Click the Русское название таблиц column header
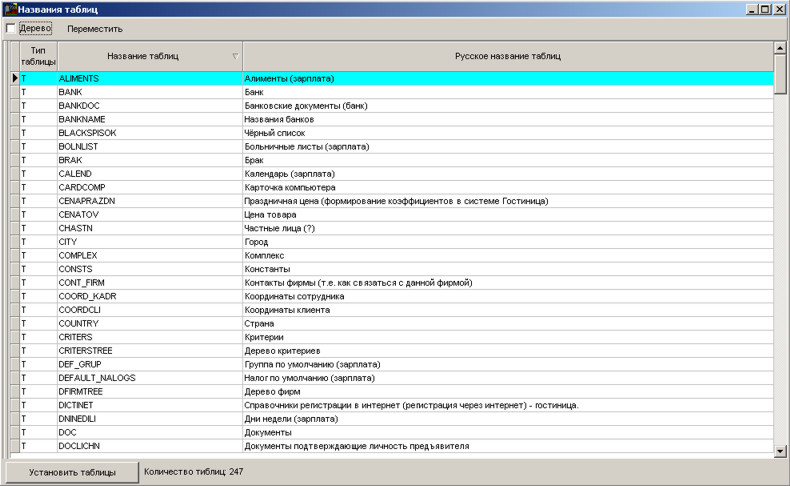 point(508,56)
